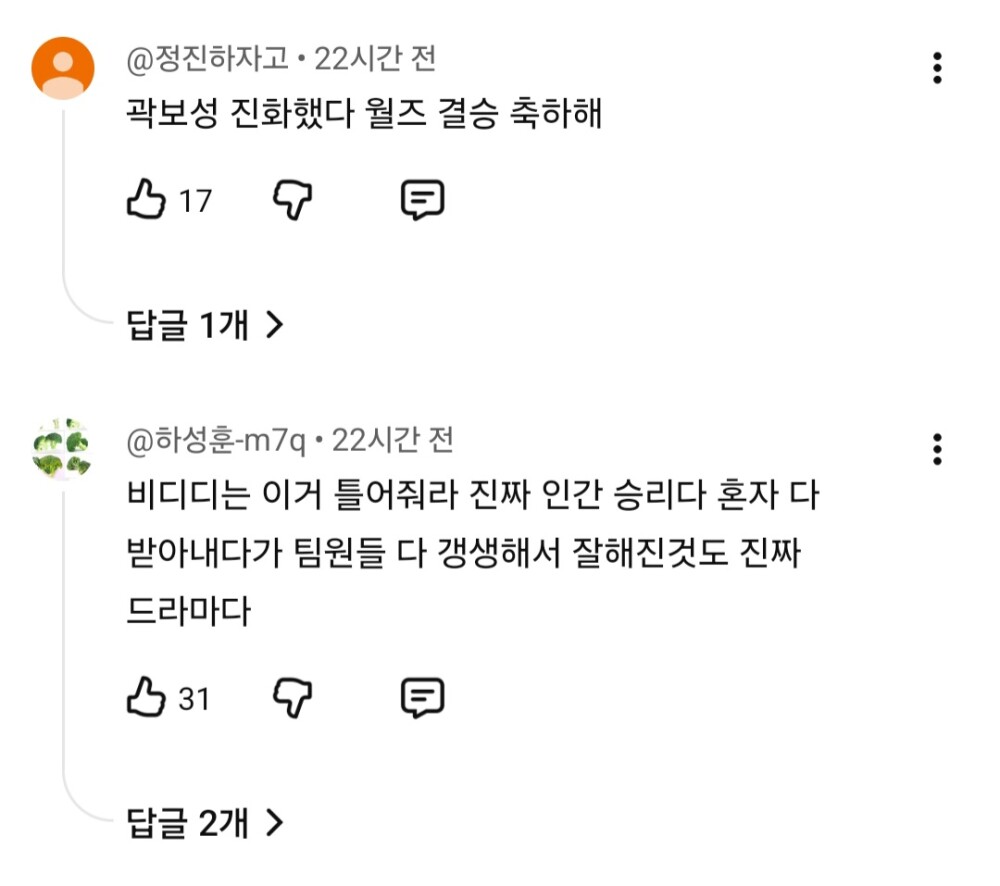Click the comment text starting with 곽보성 진화했다
This screenshot has height=886, width=1000.
pyautogui.click(x=364, y=115)
